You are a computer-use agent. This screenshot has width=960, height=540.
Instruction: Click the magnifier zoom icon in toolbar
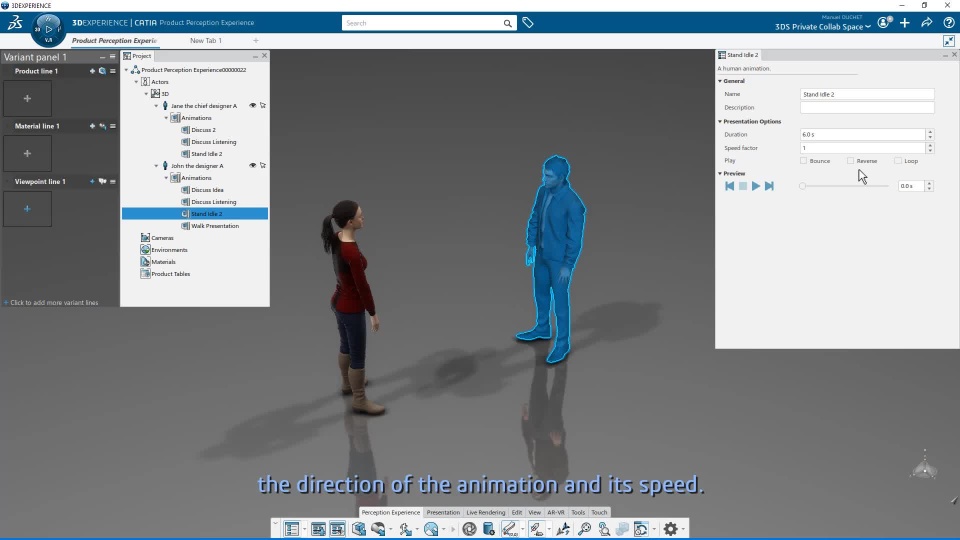pyautogui.click(x=585, y=529)
